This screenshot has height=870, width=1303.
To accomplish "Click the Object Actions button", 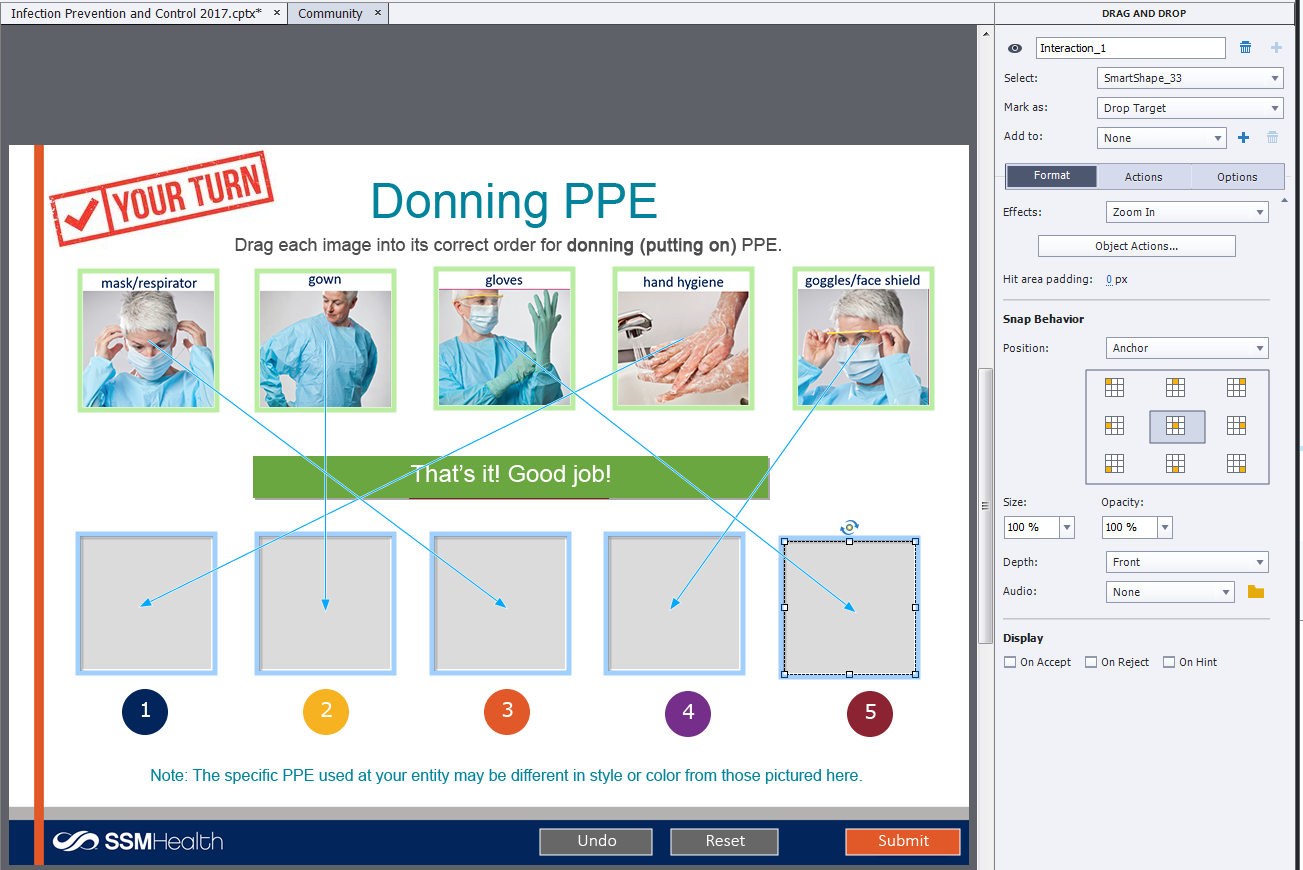I will pos(1136,246).
